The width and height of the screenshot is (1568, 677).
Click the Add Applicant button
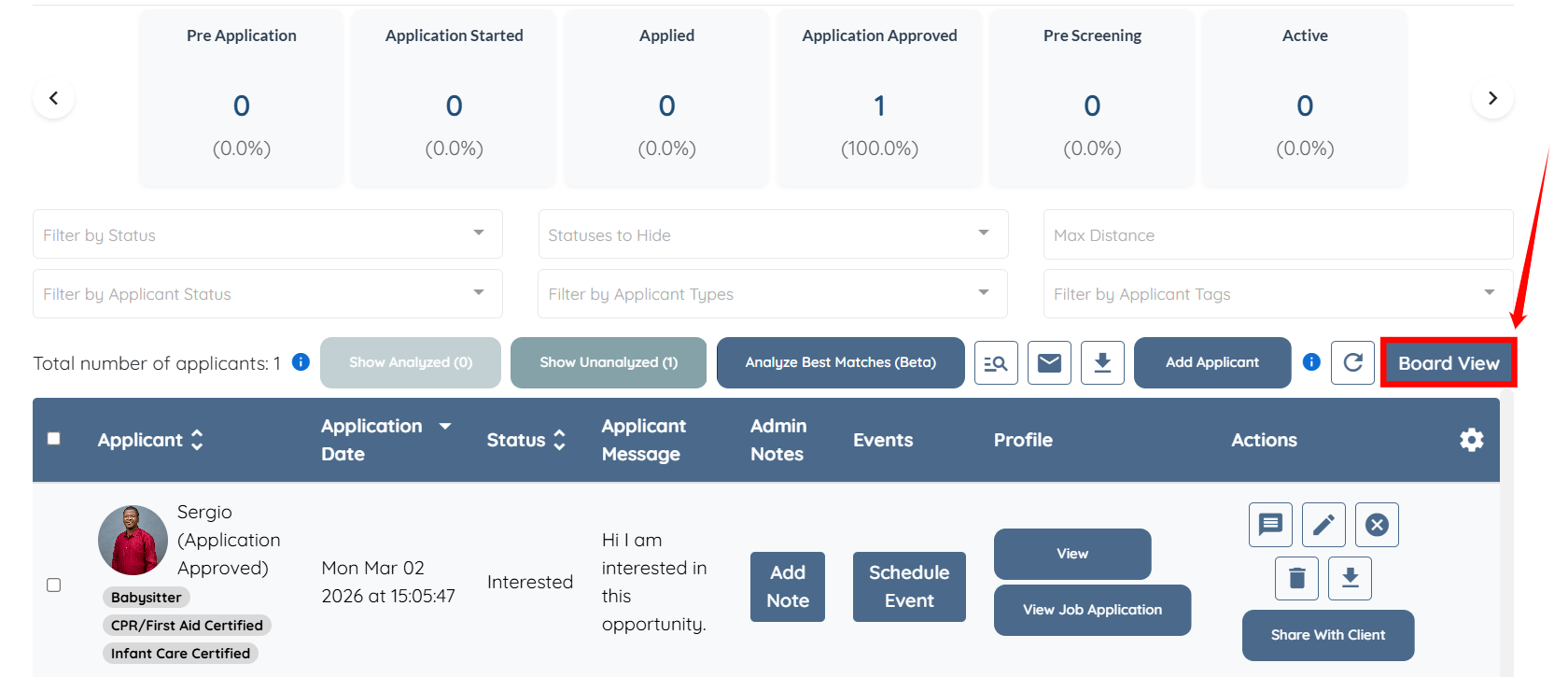pyautogui.click(x=1211, y=363)
